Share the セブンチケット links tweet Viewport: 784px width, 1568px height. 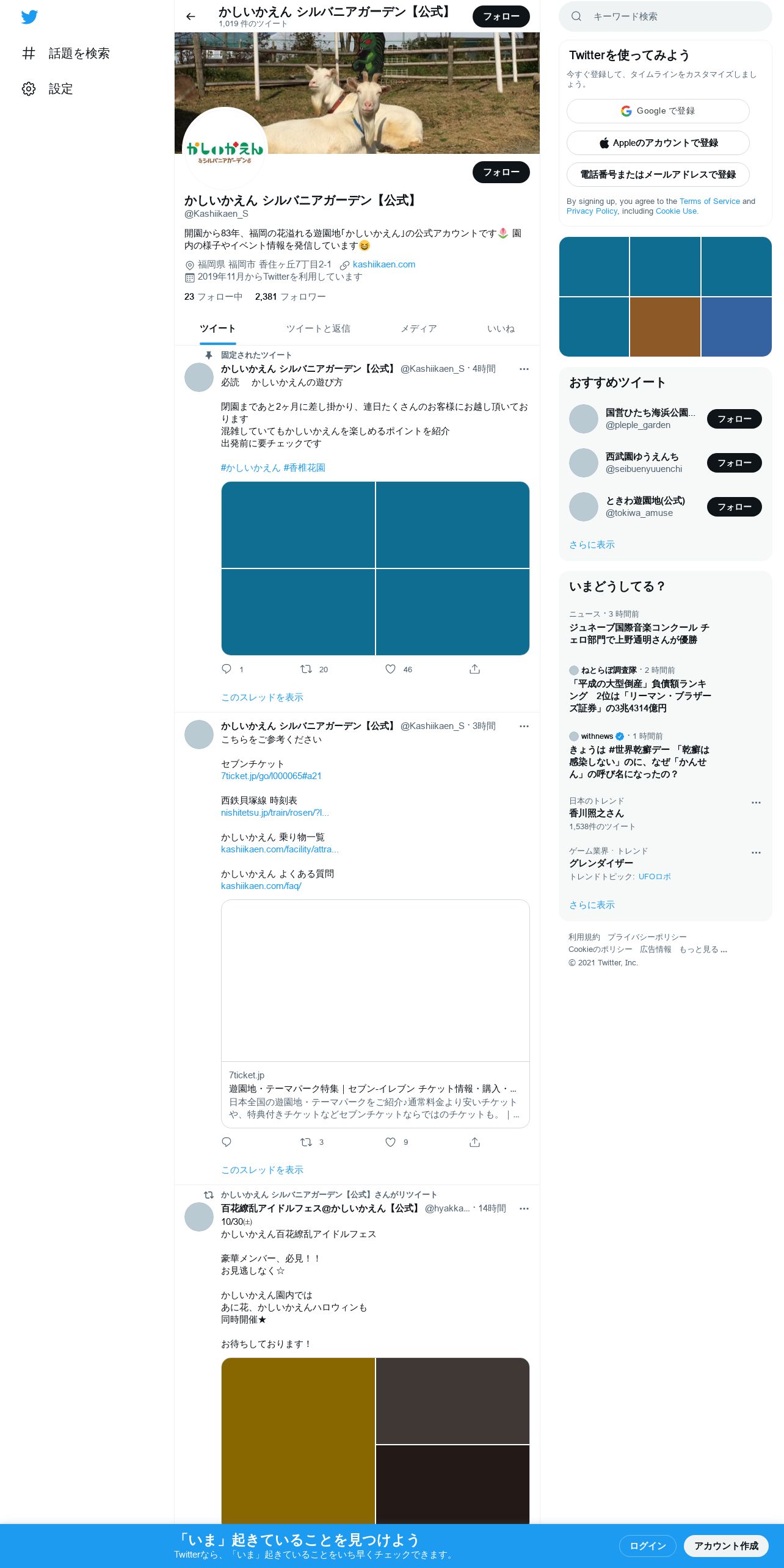pyautogui.click(x=474, y=1142)
